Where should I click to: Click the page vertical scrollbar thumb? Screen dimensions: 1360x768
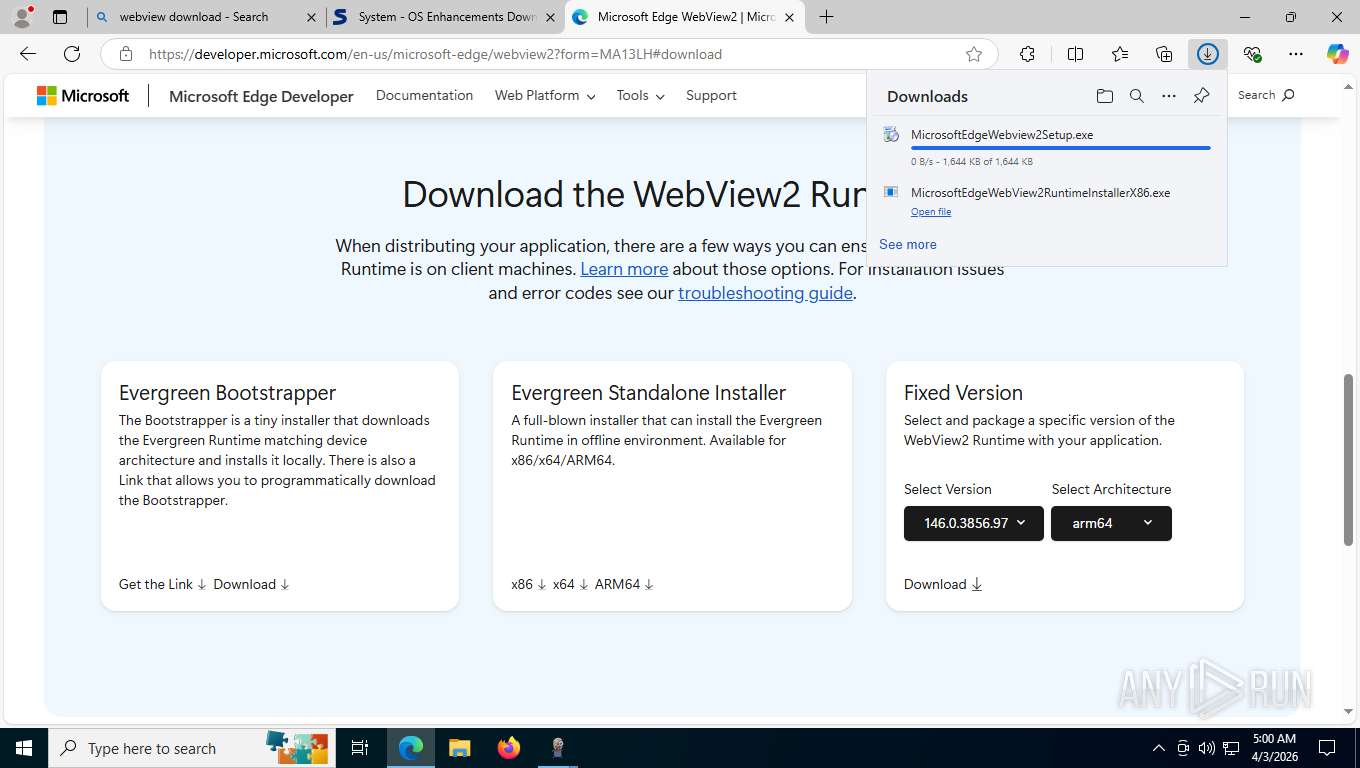pyautogui.click(x=1349, y=460)
